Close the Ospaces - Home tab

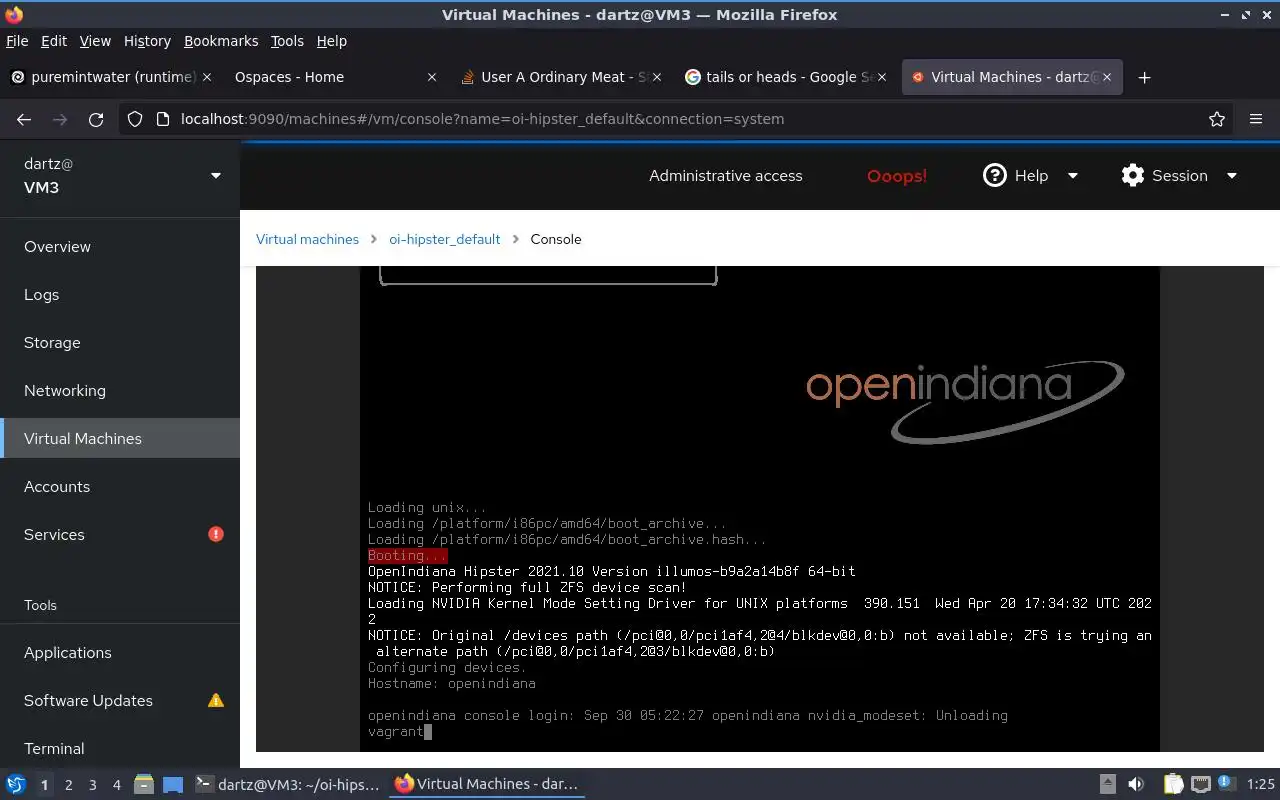tap(432, 77)
